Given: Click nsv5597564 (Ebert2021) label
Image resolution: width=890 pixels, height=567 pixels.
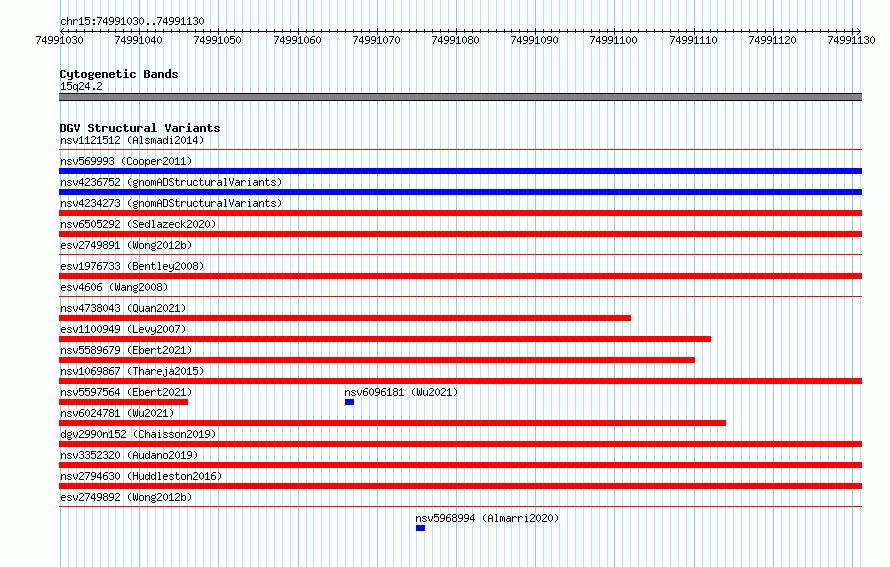Looking at the screenshot, I should click(x=126, y=392).
